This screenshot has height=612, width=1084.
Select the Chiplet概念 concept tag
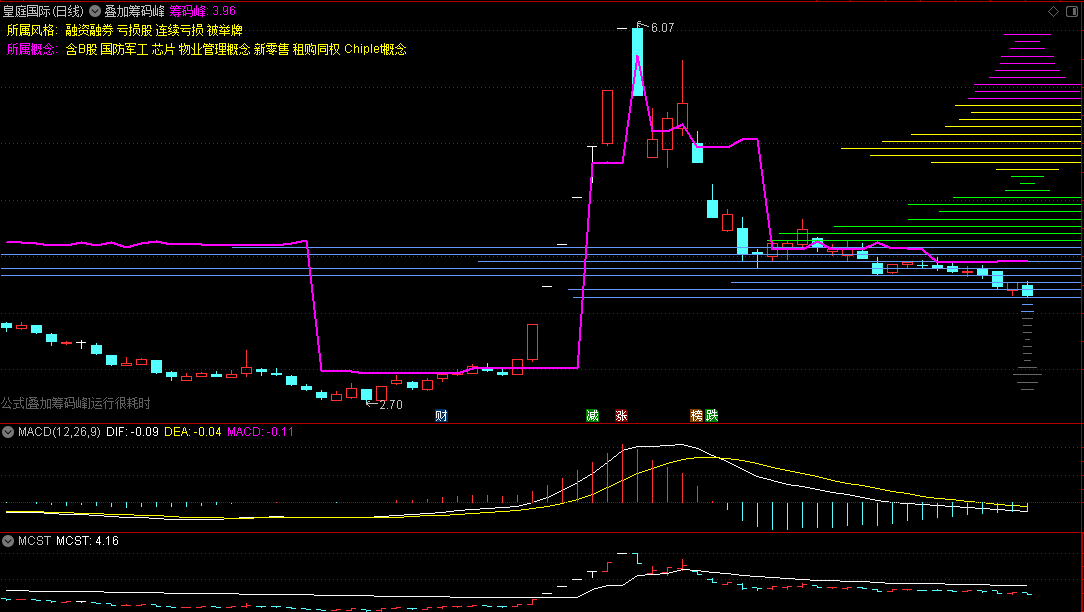[x=375, y=49]
